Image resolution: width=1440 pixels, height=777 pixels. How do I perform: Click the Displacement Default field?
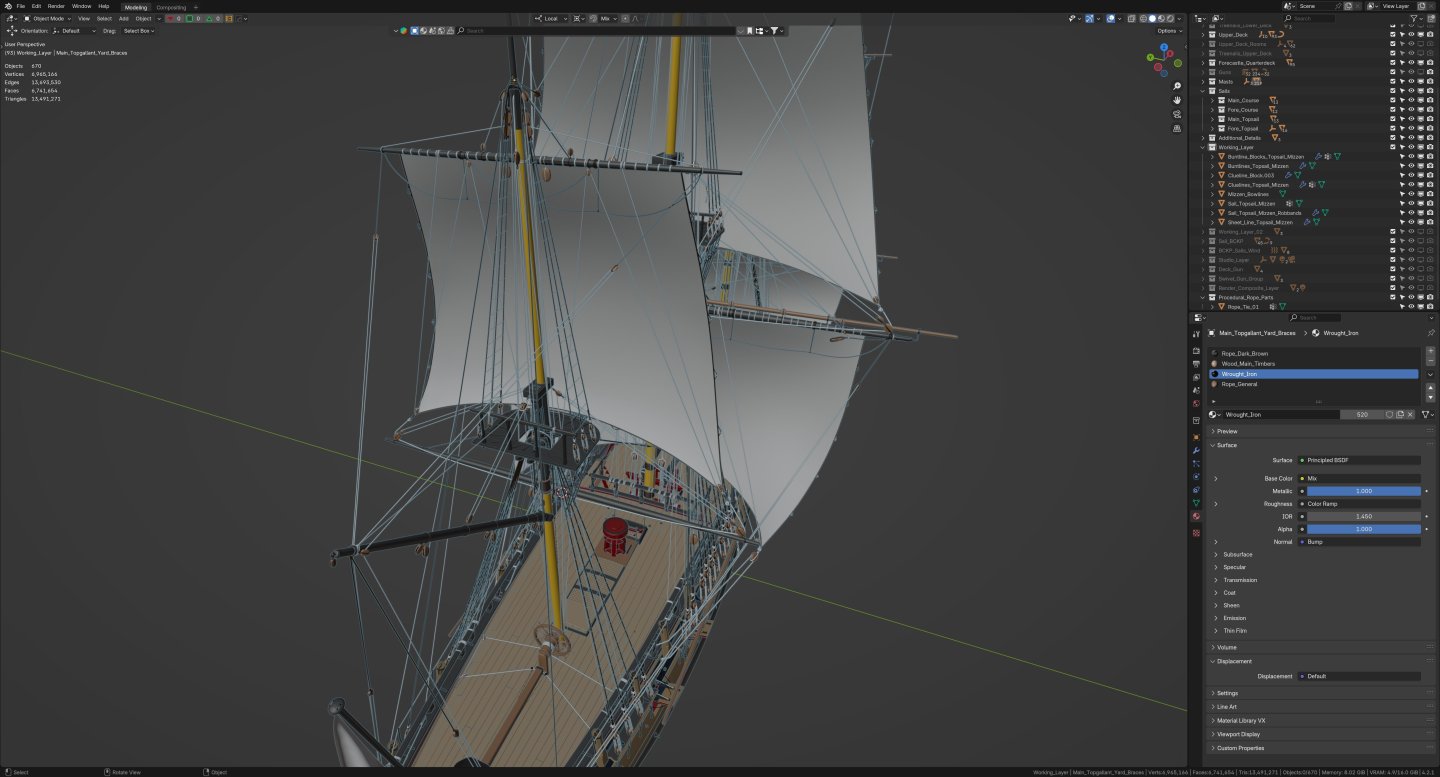click(1359, 676)
